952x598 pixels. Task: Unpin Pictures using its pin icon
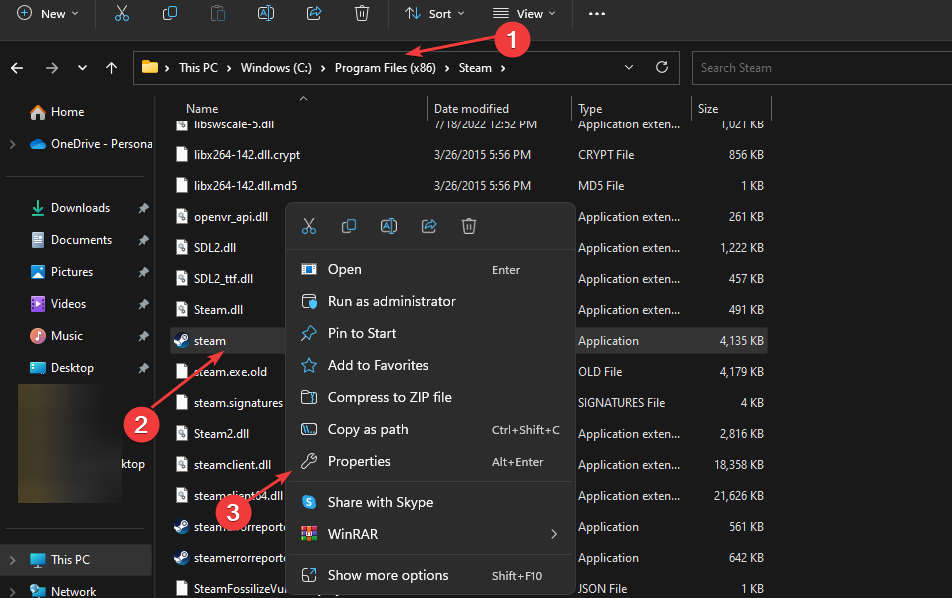coord(143,272)
